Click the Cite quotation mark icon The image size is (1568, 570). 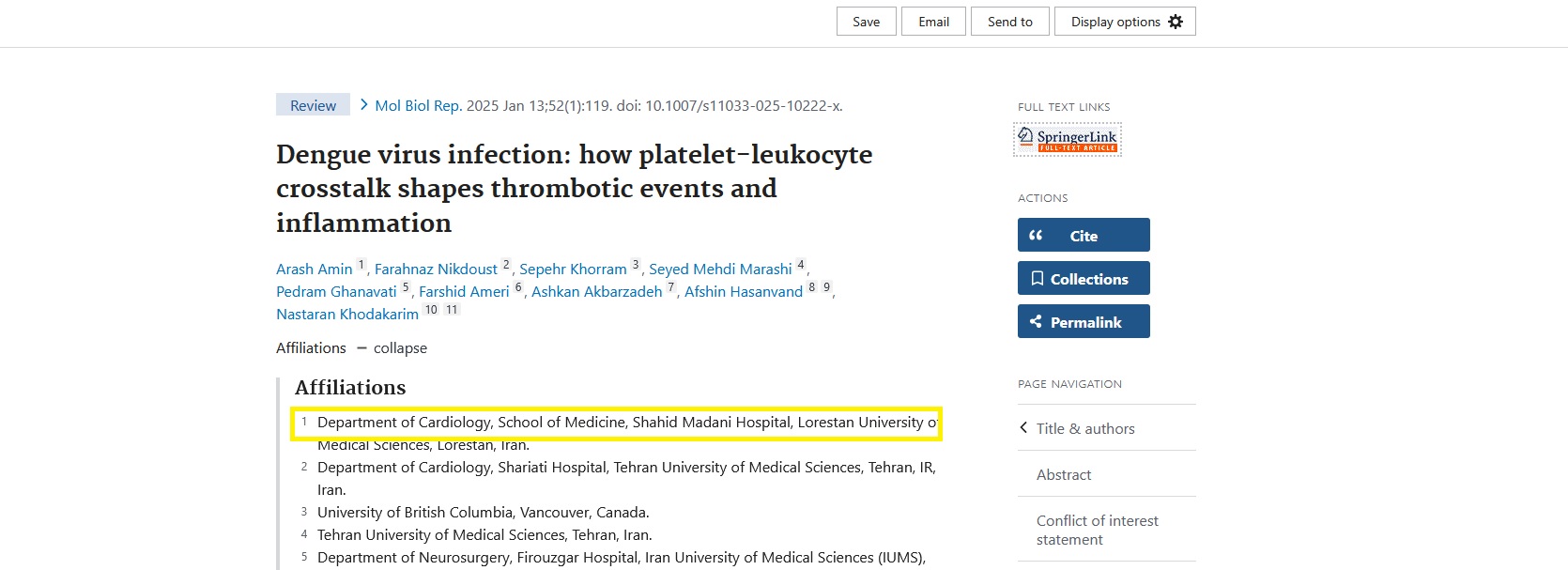click(x=1036, y=236)
